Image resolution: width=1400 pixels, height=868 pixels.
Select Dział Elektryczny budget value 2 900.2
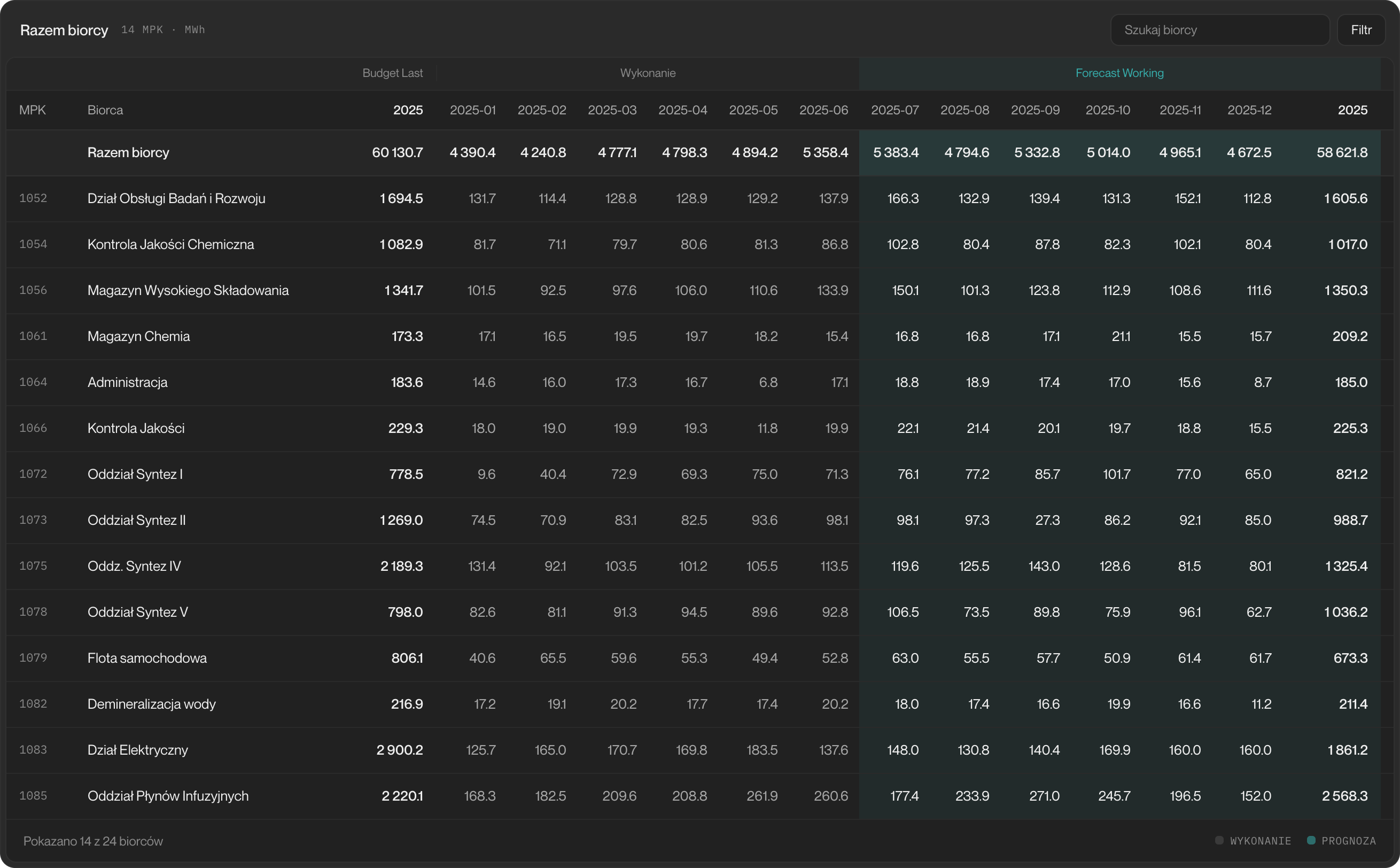point(400,750)
